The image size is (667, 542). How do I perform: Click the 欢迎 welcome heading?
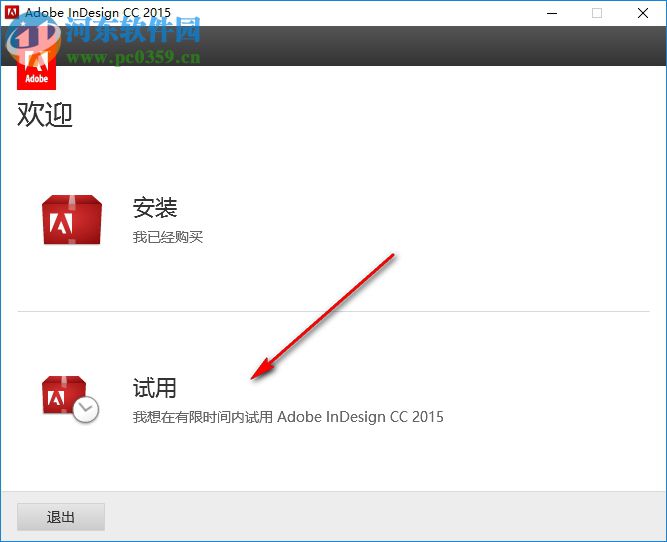(45, 114)
